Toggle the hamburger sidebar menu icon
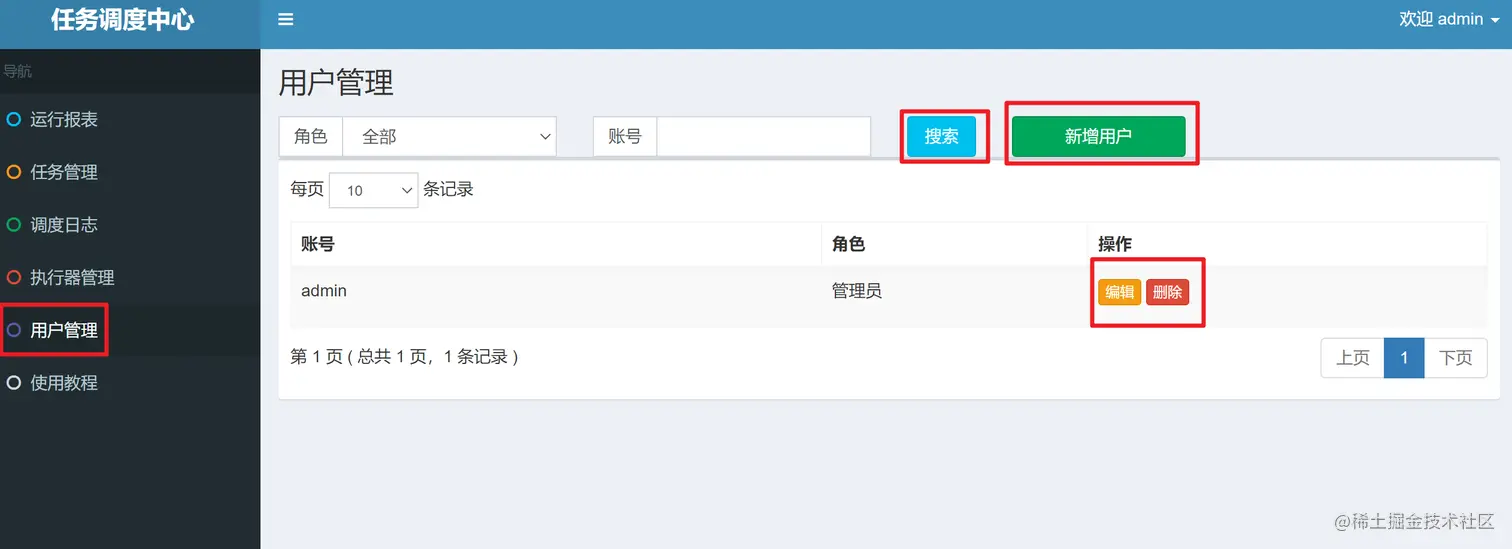Screen dimensions: 1512x549 pyautogui.click(x=286, y=19)
